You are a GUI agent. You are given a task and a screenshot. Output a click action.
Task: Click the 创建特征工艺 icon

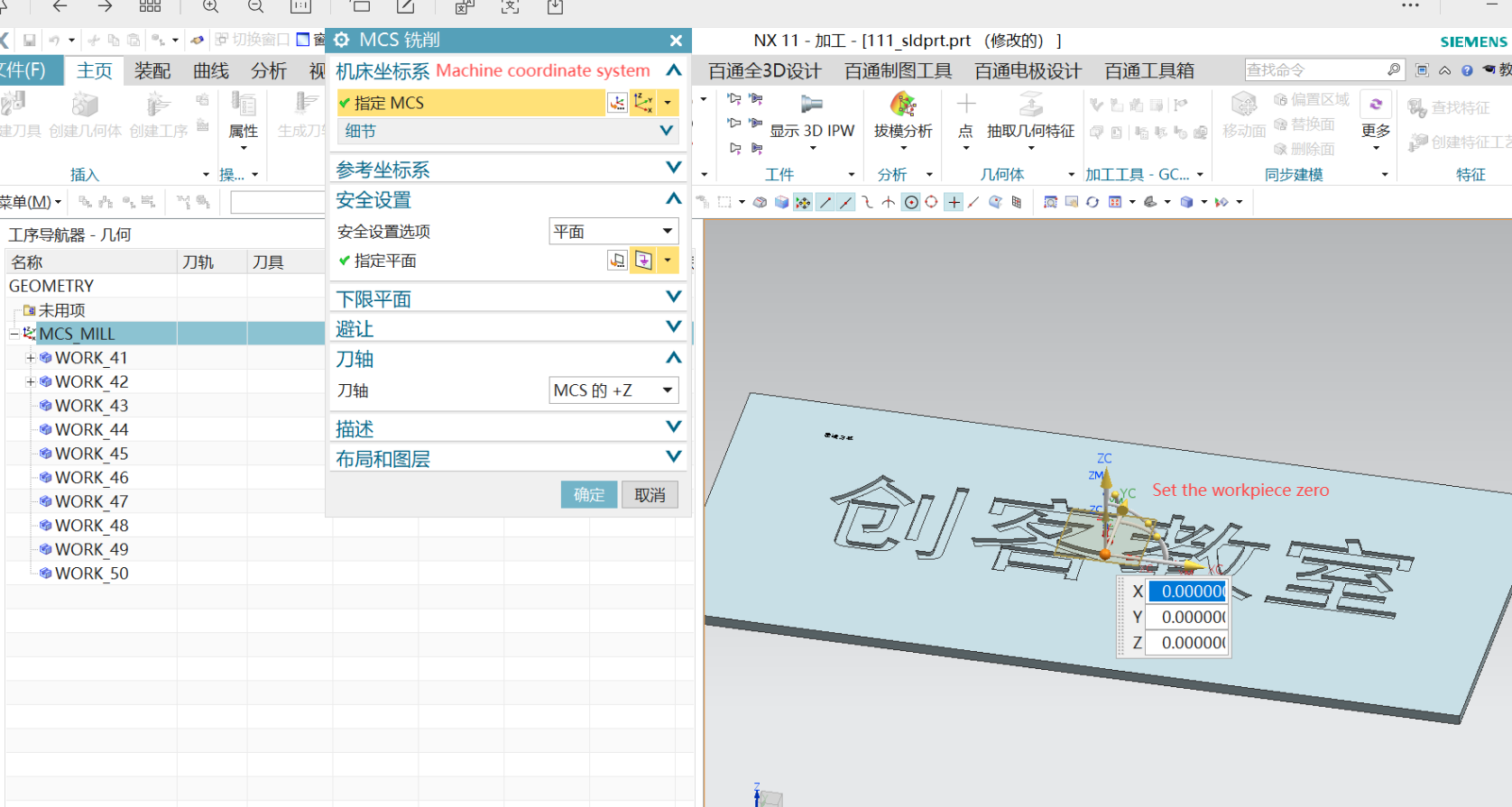coord(1417,142)
